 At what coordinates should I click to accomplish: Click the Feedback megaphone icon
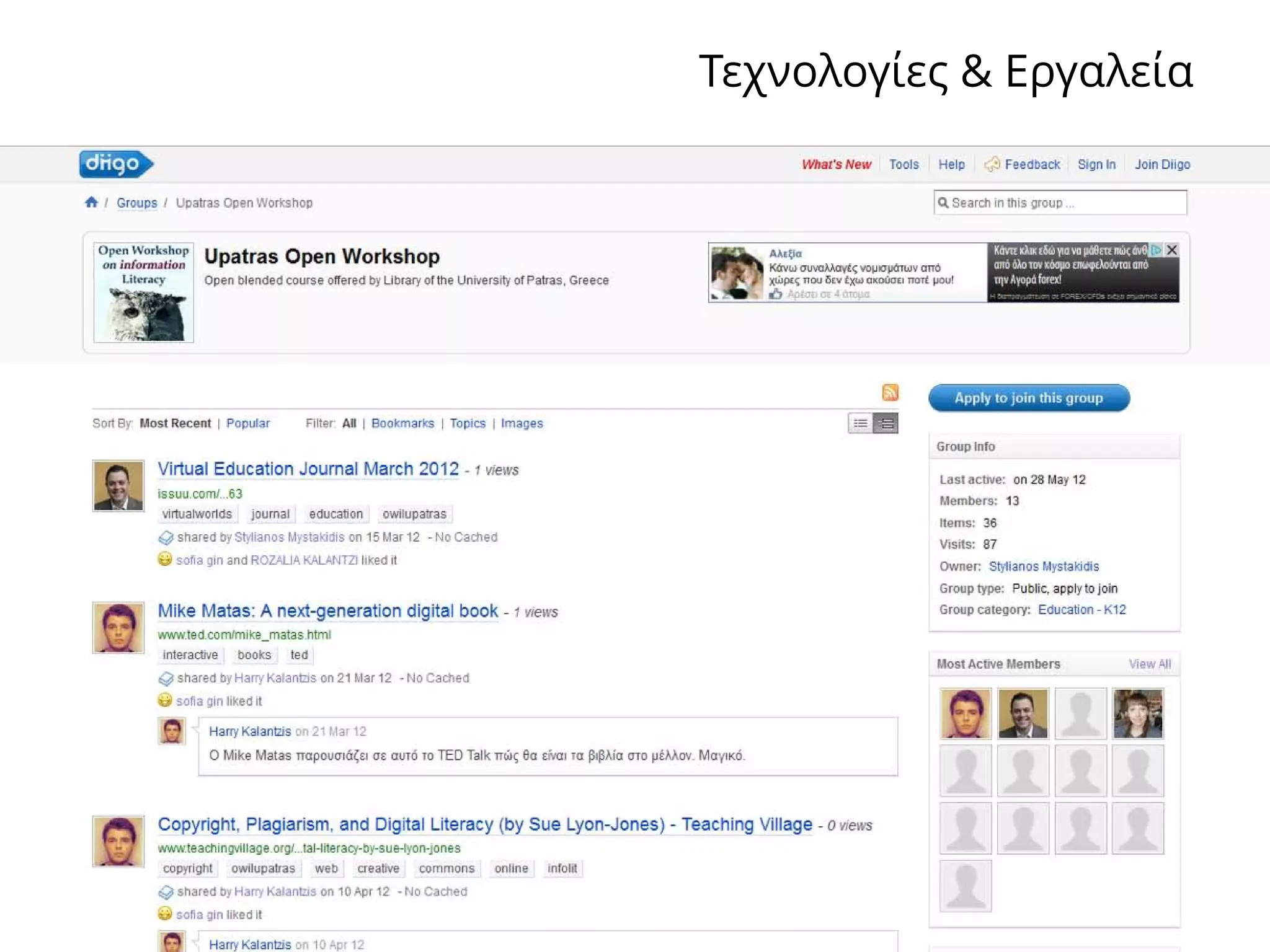click(x=992, y=164)
